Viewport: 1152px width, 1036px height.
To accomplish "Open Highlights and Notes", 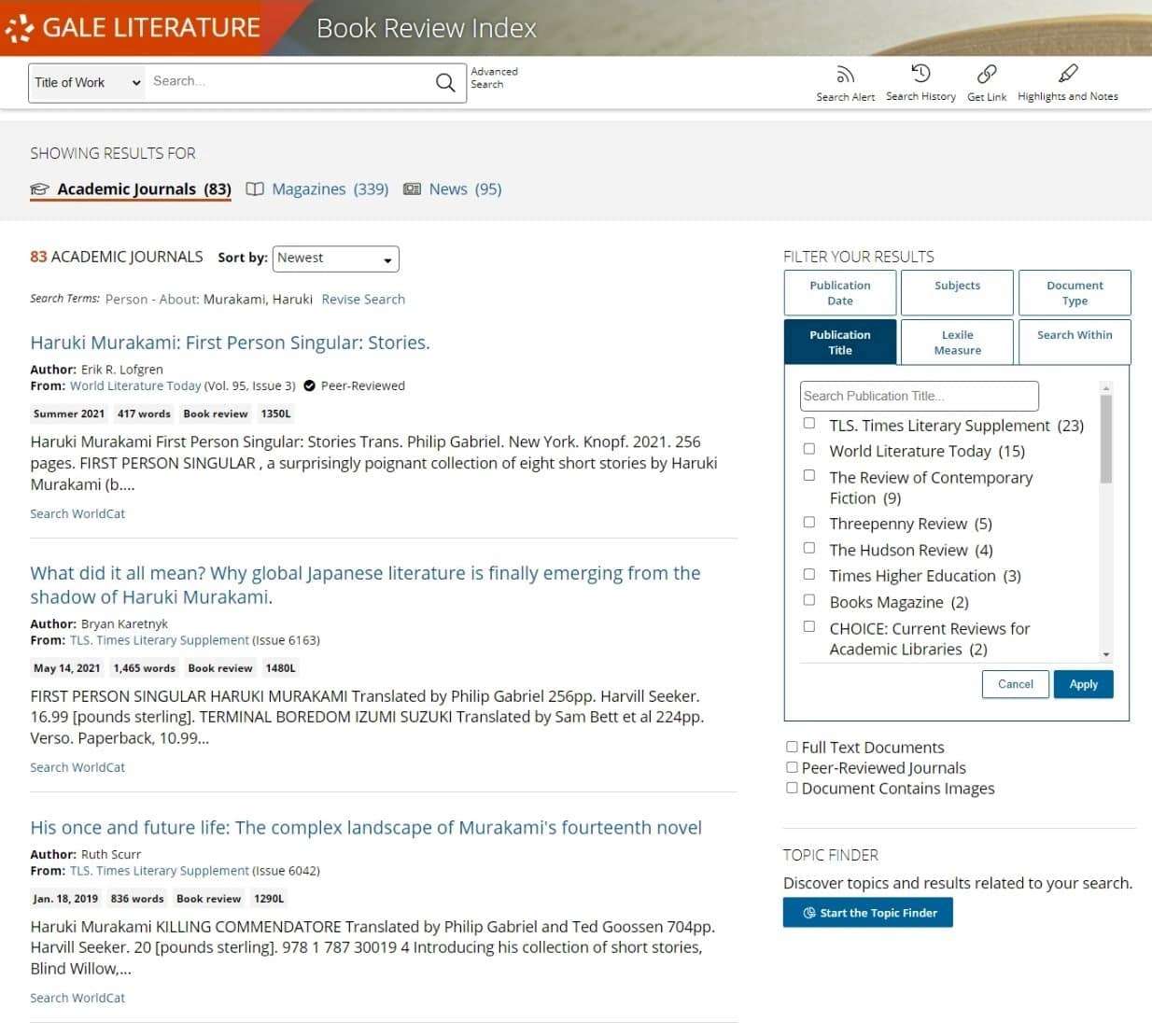I will coord(1067,83).
